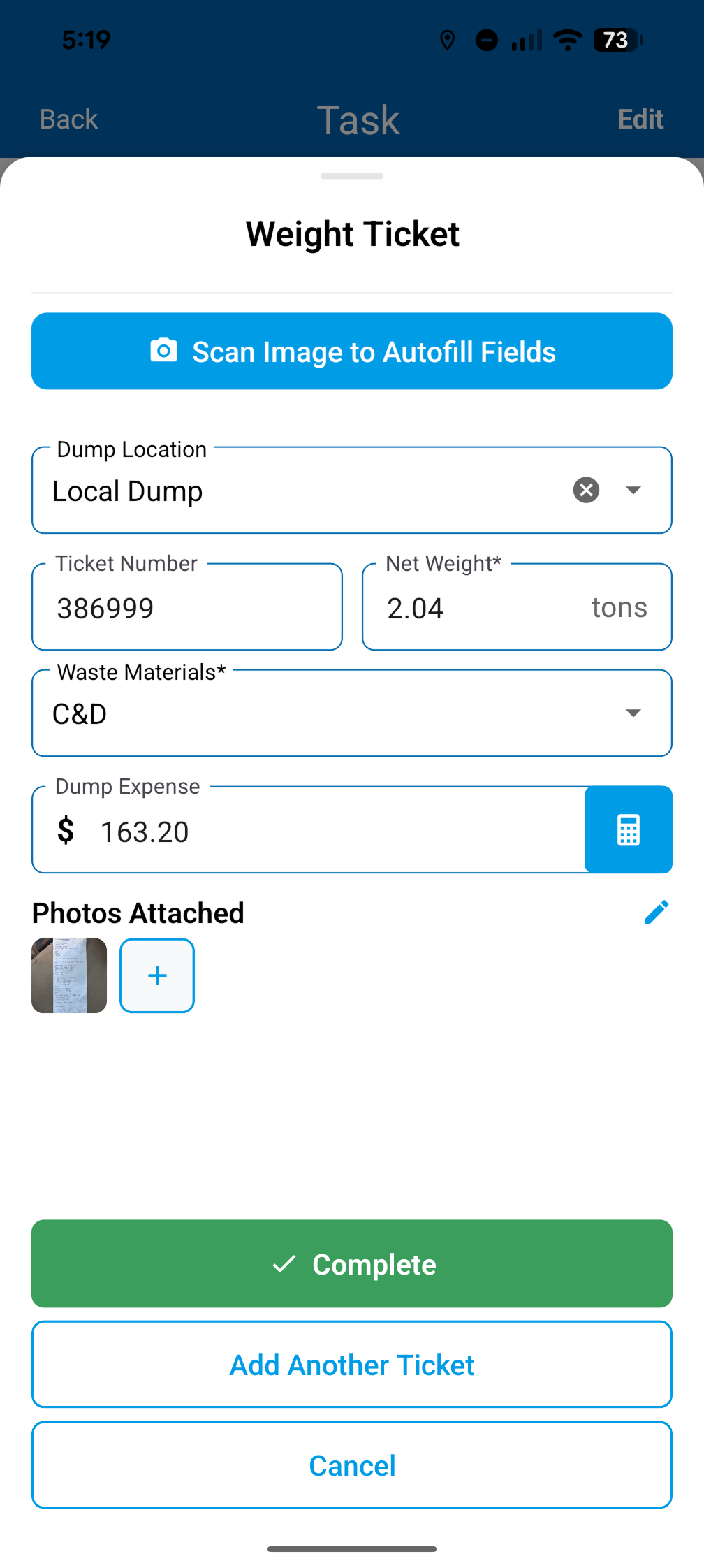This screenshot has width=704, height=1568.
Task: Open the dump expense calculator
Action: click(628, 829)
